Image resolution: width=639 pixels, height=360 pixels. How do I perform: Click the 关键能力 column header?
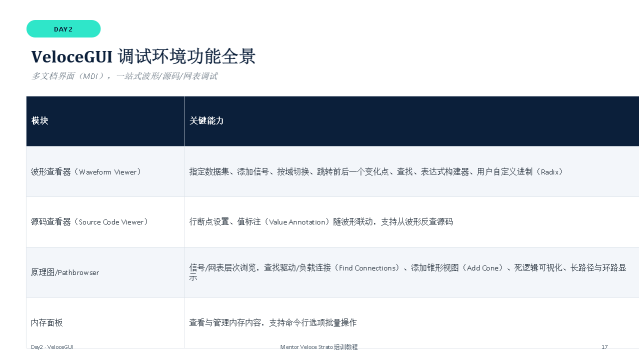point(412,121)
